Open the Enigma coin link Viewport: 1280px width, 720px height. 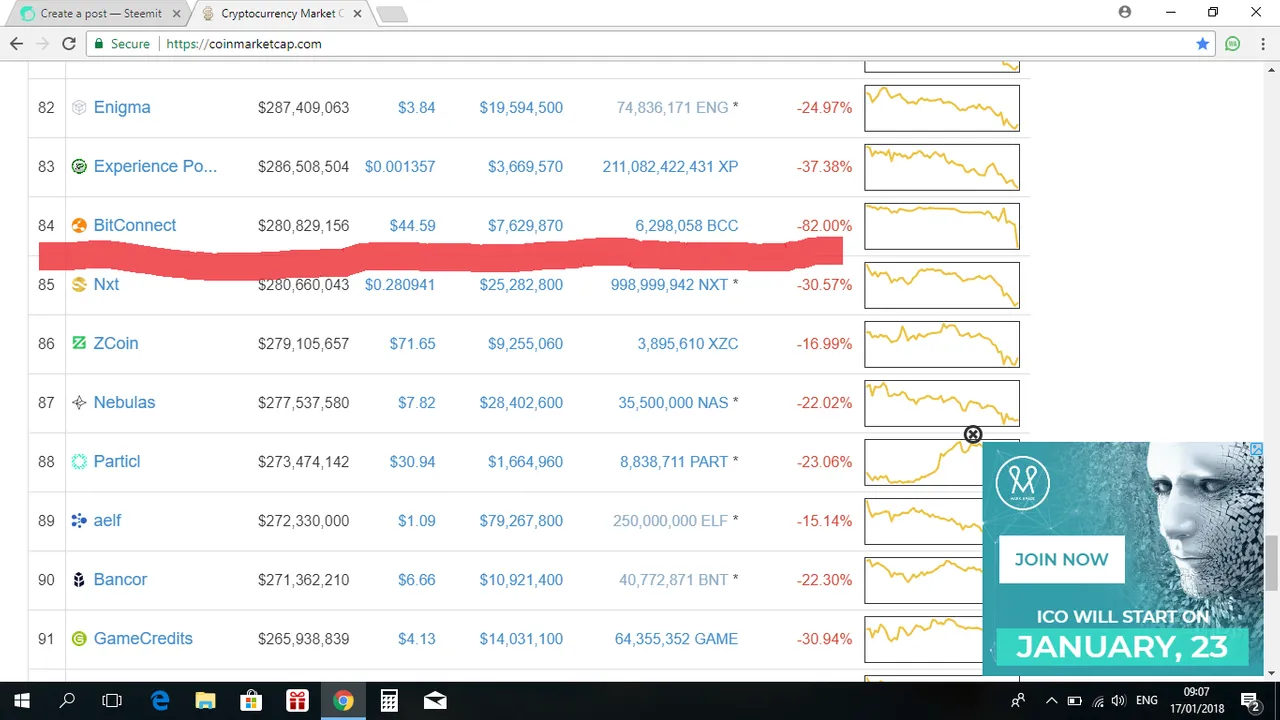pyautogui.click(x=122, y=107)
